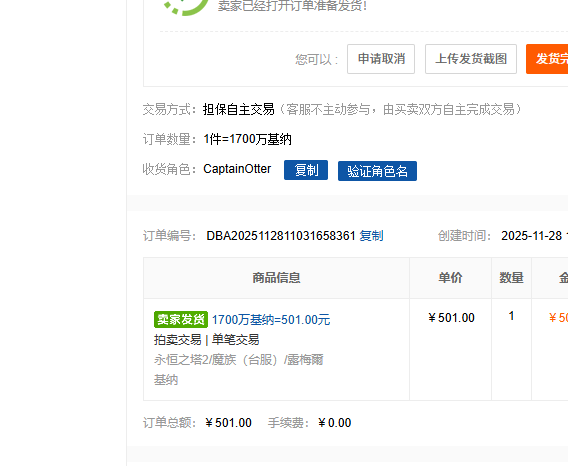Viewport: 568px width, 466px height.
Task: Open the 1700万基纳=501.00元 product link
Action: (x=271, y=320)
